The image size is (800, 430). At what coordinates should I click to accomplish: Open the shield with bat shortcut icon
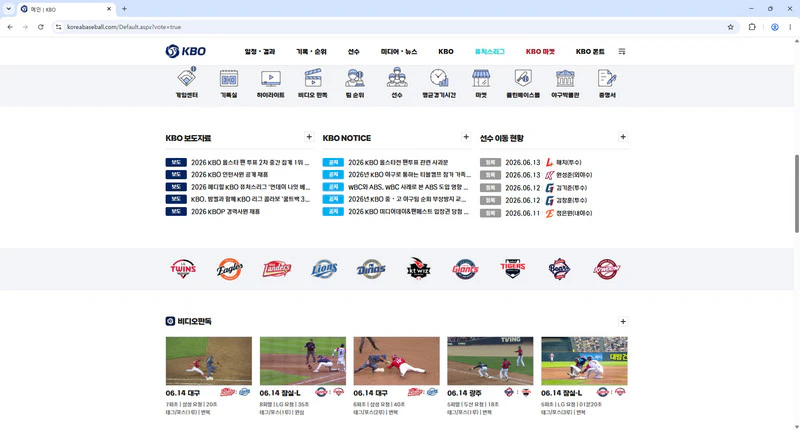click(523, 79)
